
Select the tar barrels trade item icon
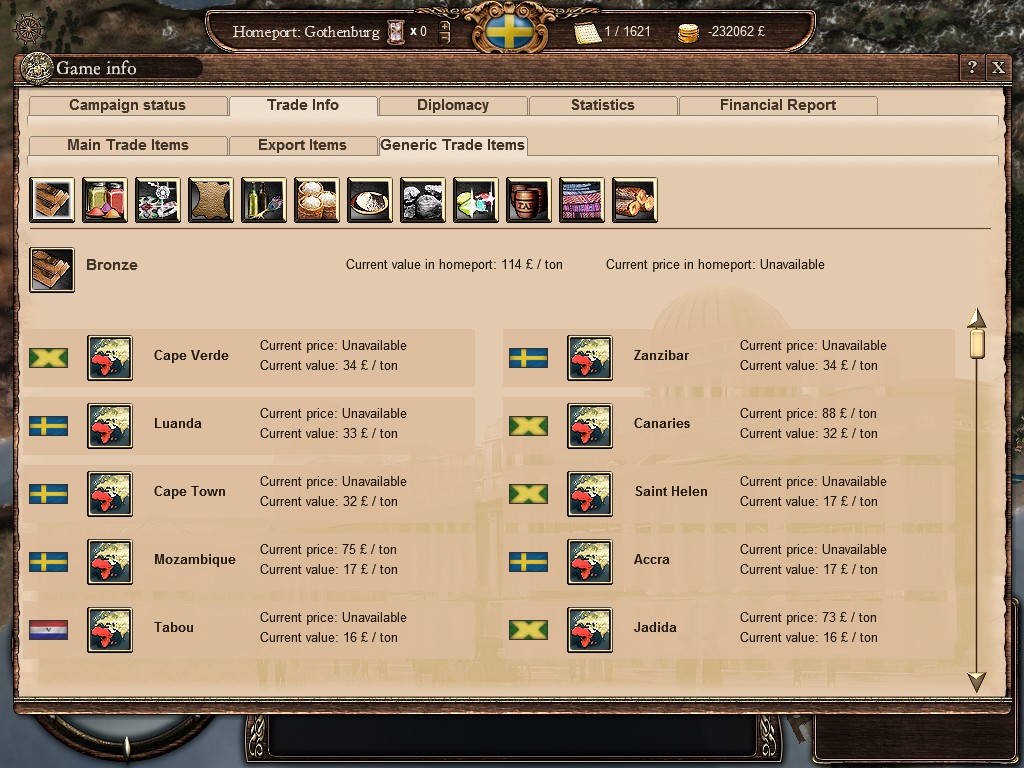pyautogui.click(x=529, y=200)
